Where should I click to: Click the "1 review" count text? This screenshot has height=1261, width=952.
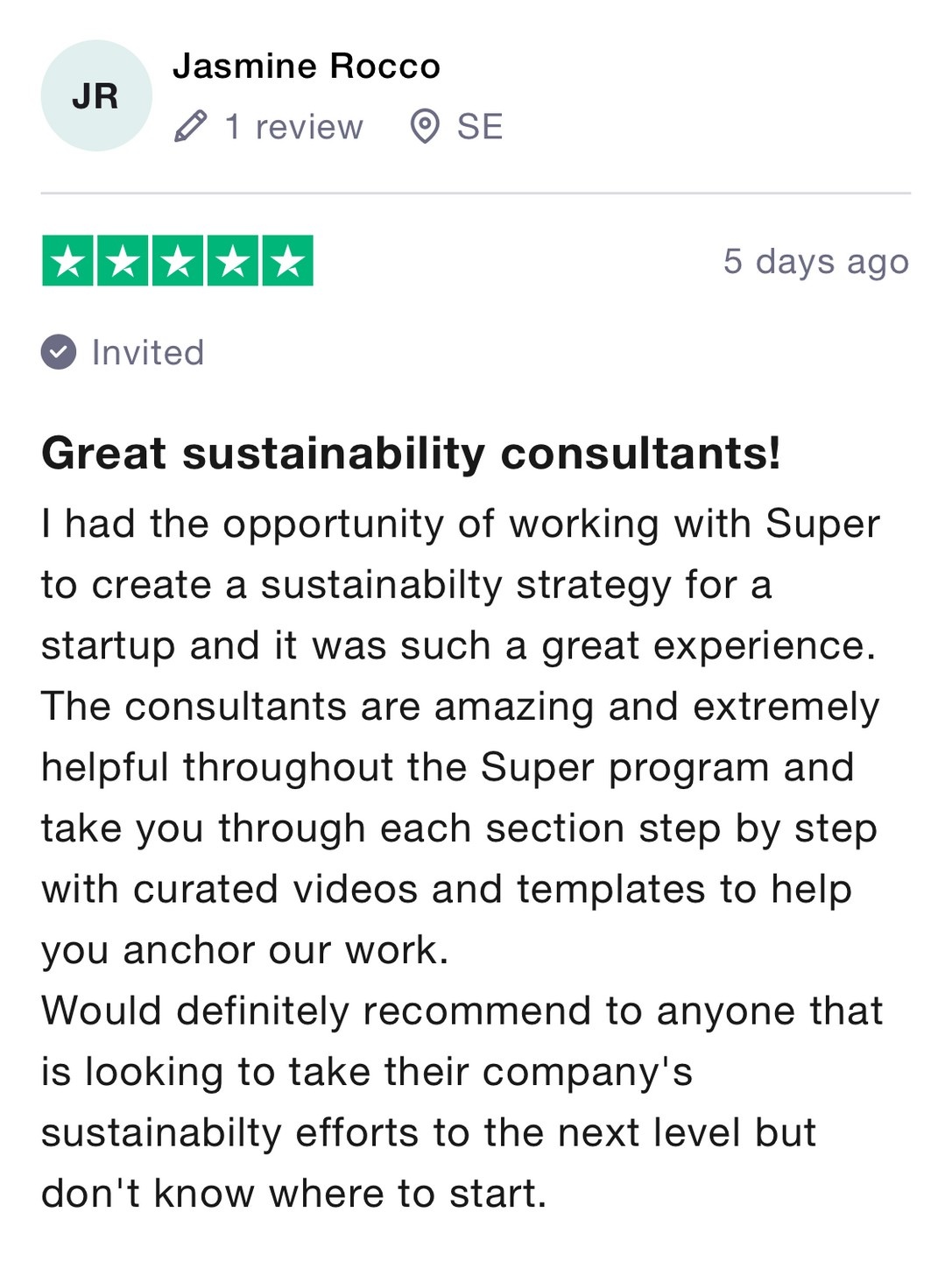(293, 127)
